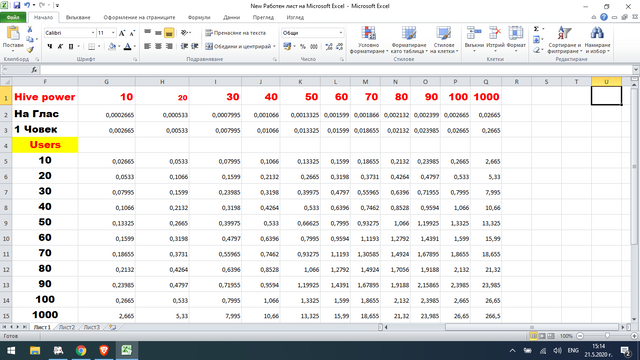Image resolution: width=640 pixels, height=360 pixels.
Task: Switch to the Данни tab
Action: tap(231, 18)
